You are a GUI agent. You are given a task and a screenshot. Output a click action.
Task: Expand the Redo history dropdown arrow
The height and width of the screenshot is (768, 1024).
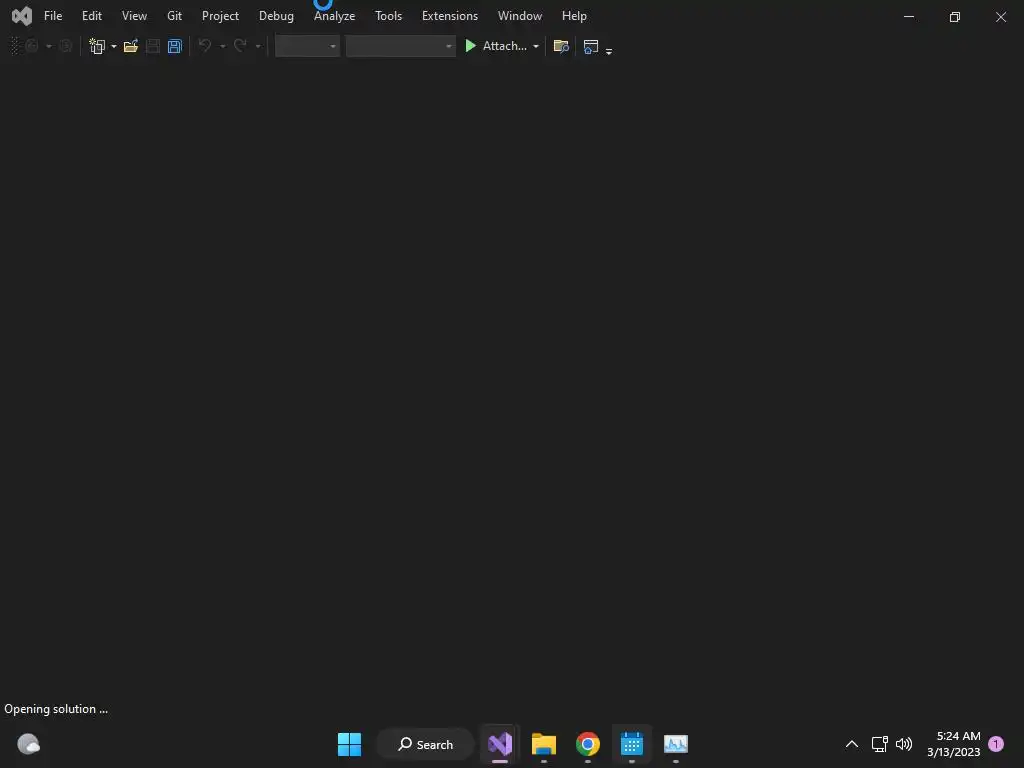(258, 46)
